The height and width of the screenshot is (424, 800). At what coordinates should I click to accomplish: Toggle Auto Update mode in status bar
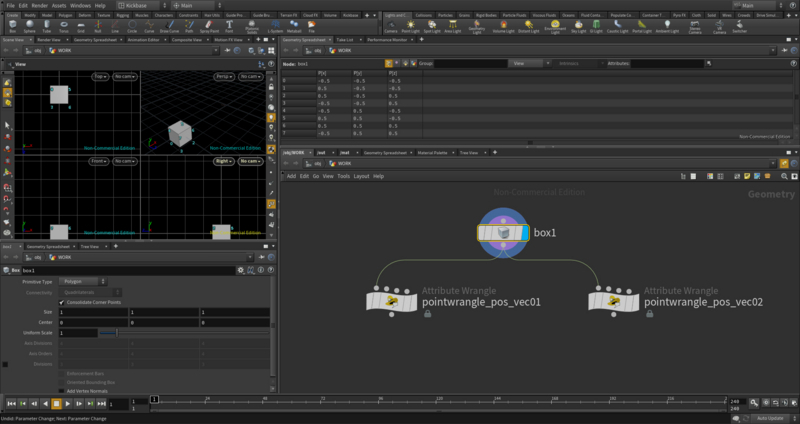(770, 418)
